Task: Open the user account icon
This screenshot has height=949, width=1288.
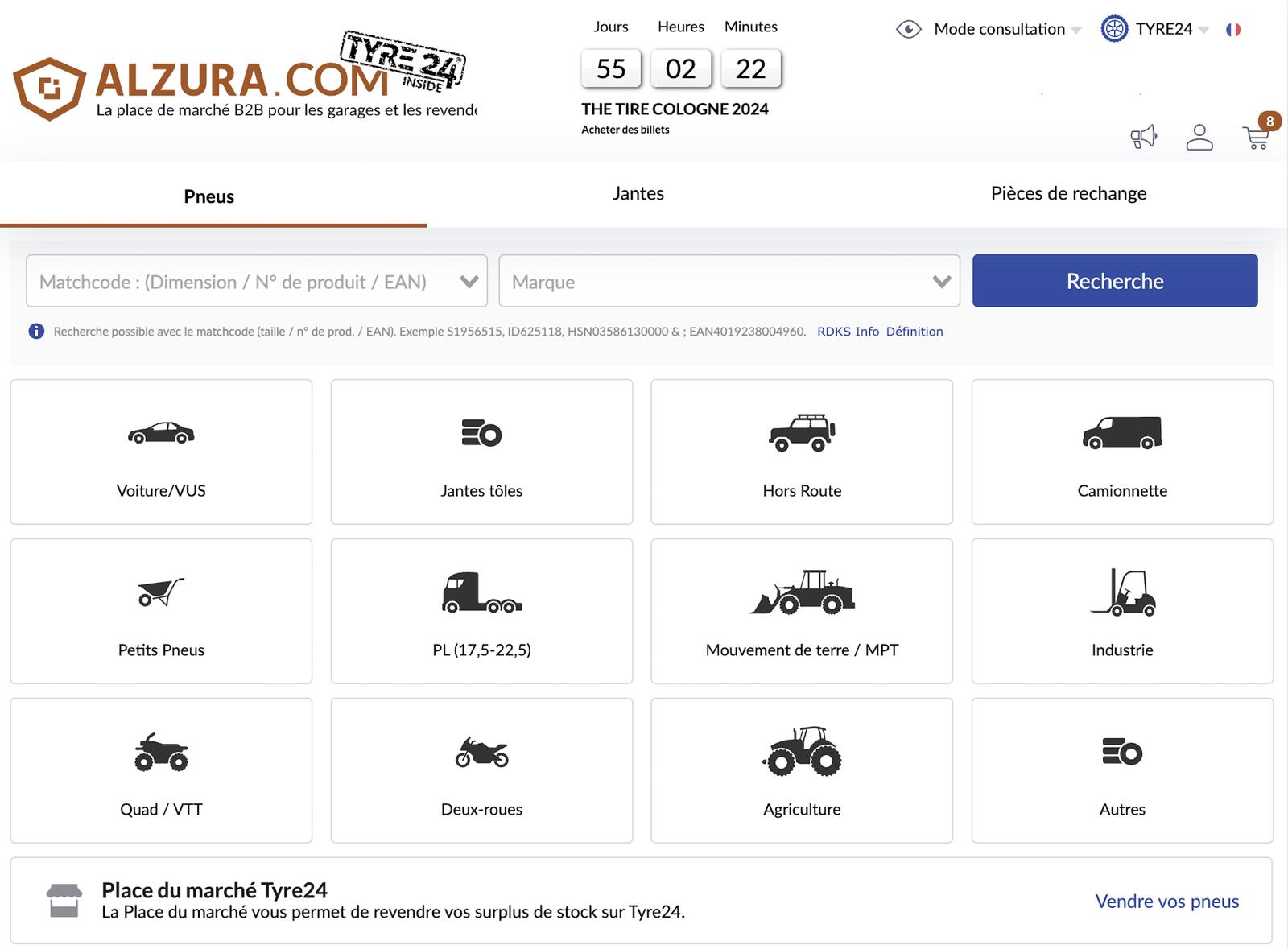Action: coord(1199,137)
